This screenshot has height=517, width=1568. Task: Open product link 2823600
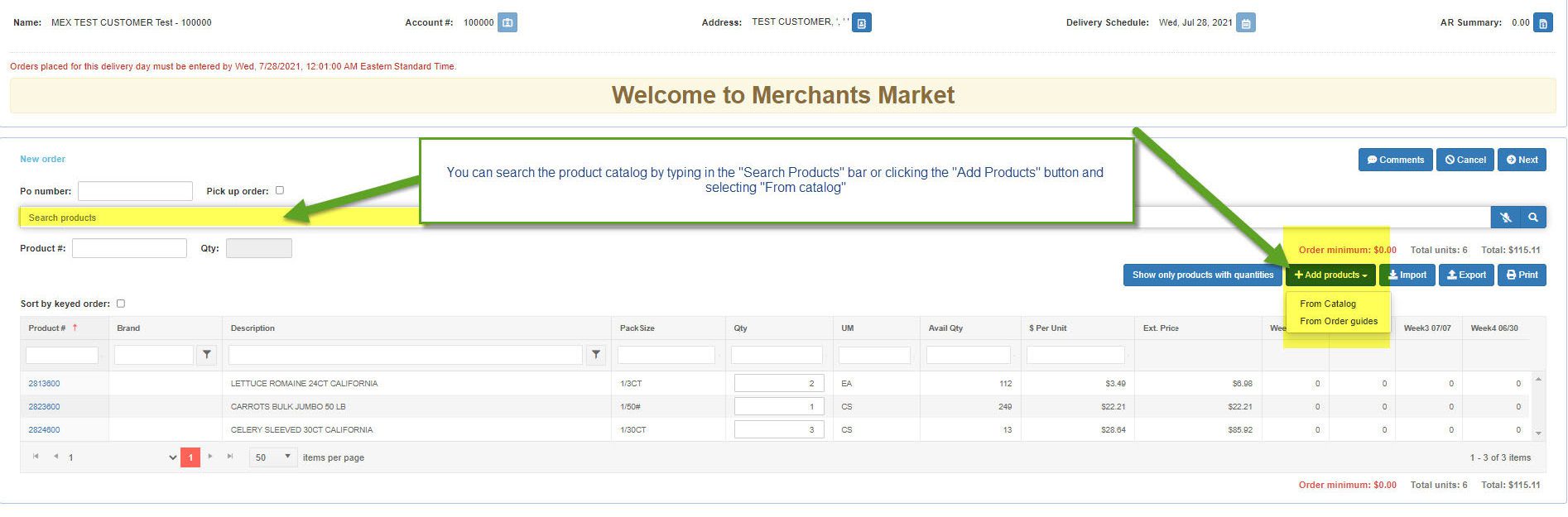[x=44, y=407]
